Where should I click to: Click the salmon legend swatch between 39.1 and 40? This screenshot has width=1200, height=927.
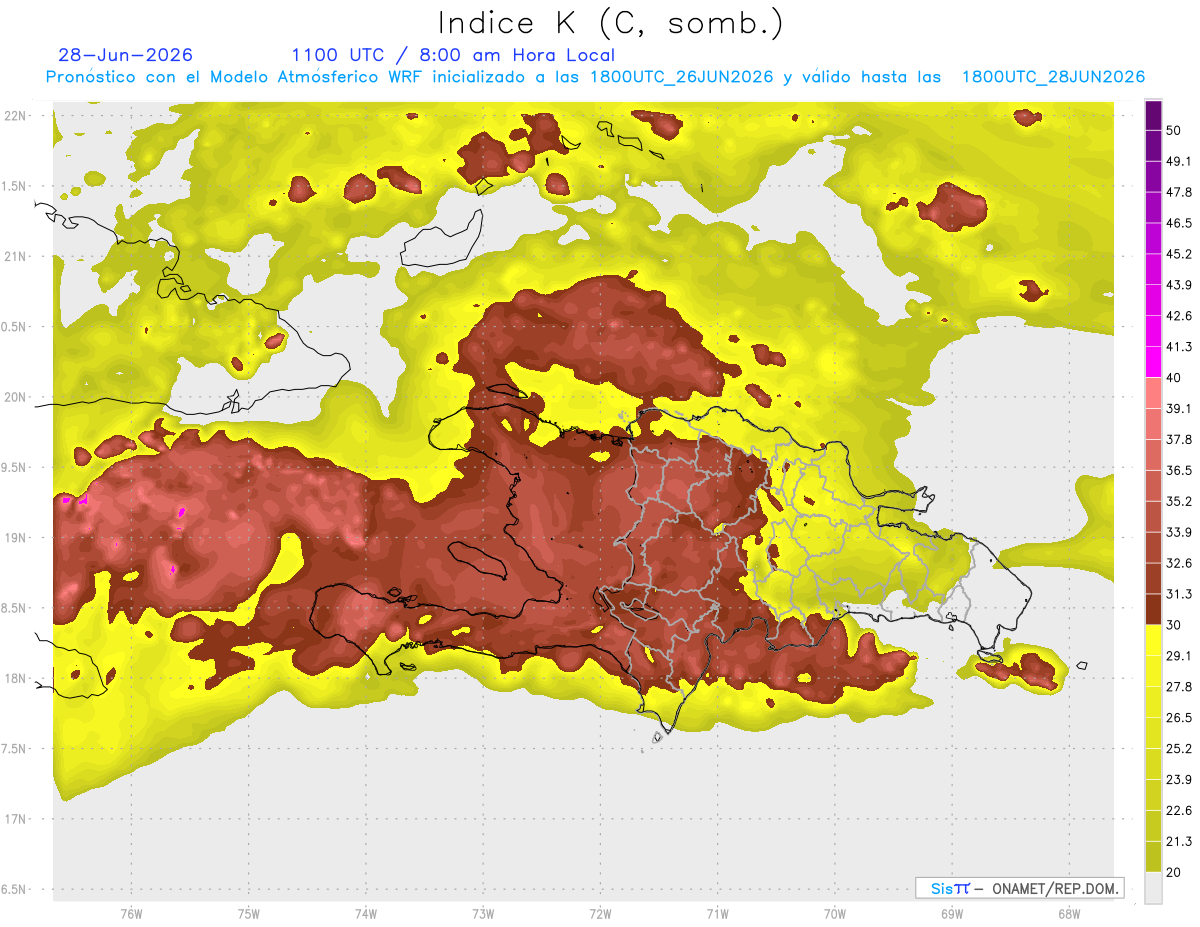pos(1154,393)
